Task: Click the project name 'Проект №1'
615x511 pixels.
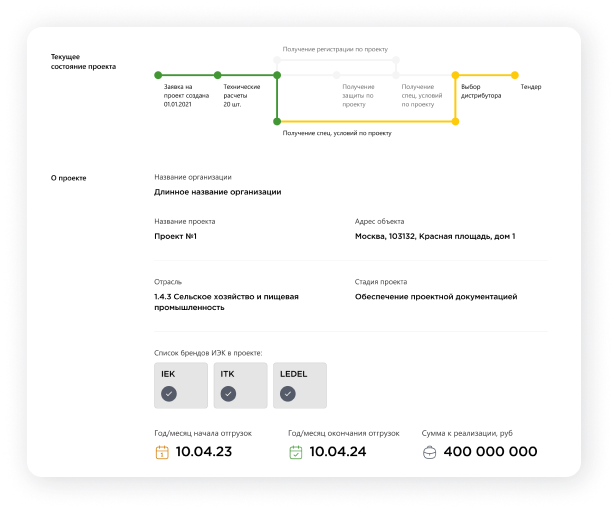Action: pos(175,237)
